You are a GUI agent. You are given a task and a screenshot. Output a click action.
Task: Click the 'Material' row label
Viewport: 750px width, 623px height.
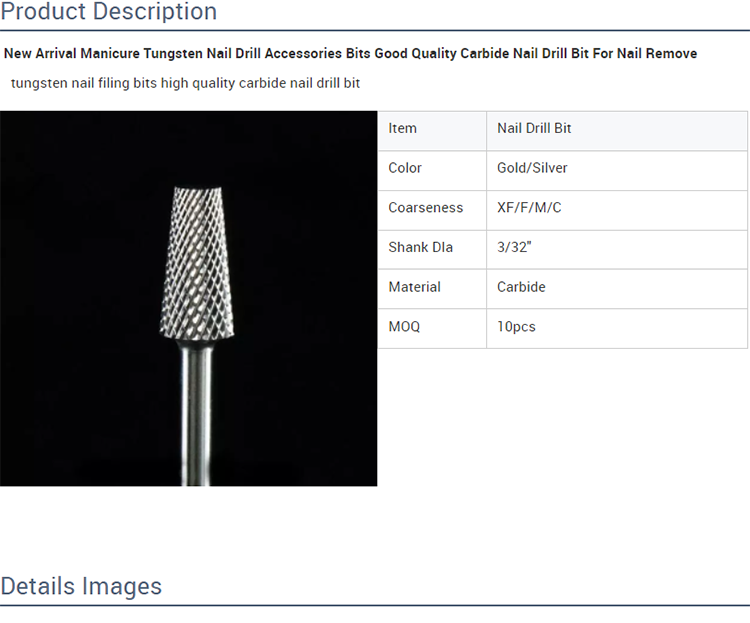click(414, 287)
